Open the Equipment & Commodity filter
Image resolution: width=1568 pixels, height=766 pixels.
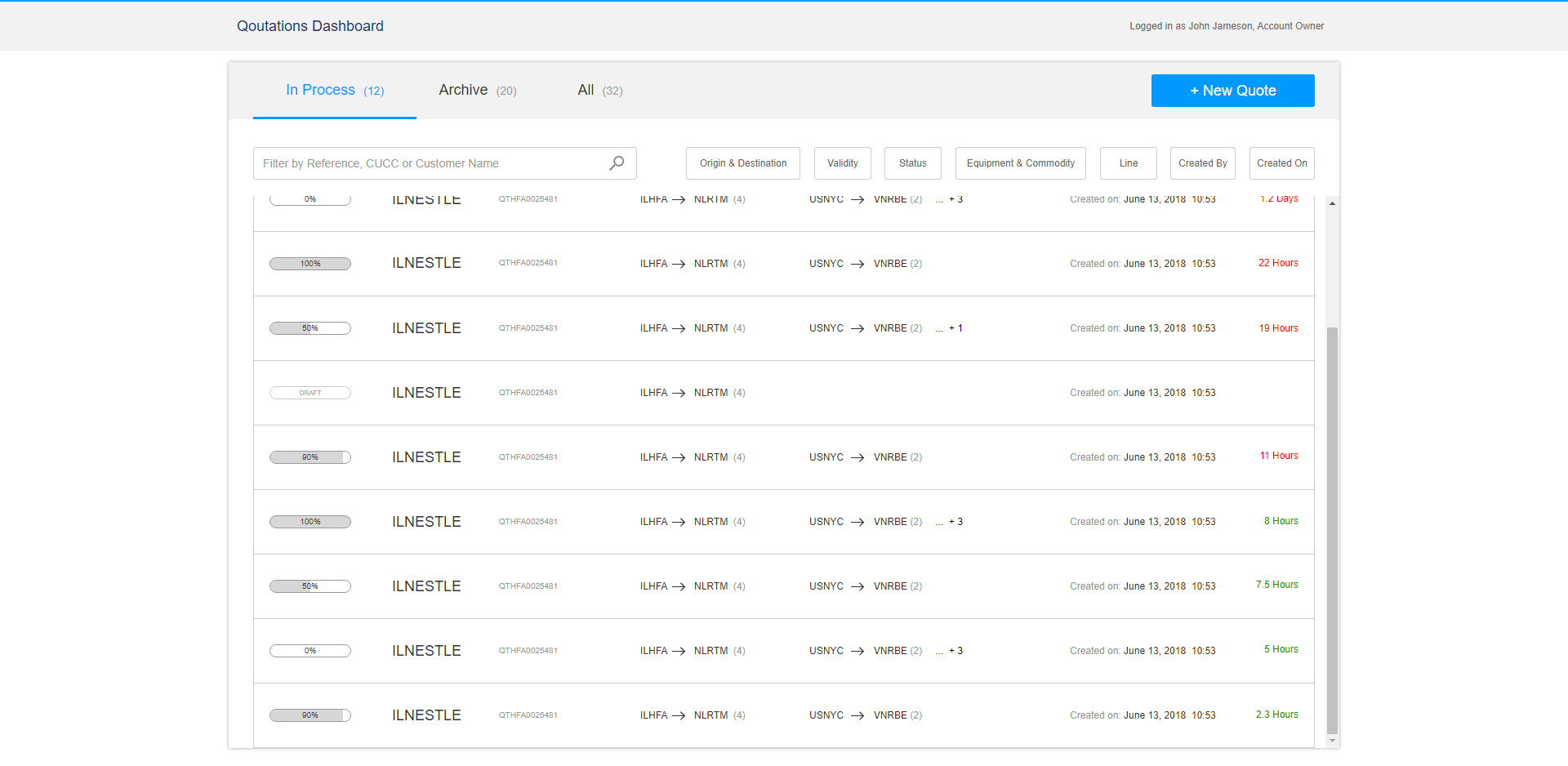(1021, 163)
